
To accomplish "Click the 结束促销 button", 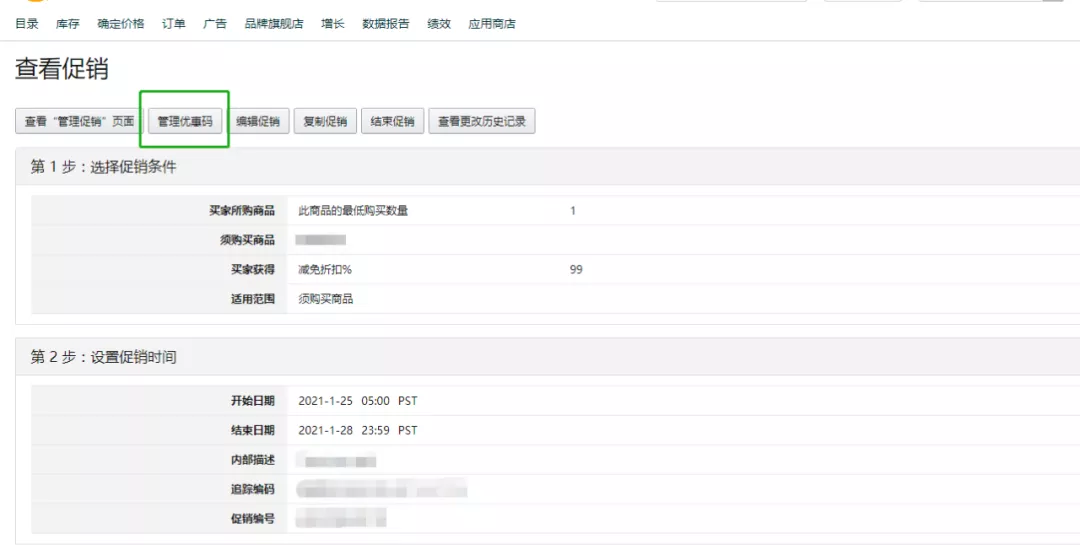I will tap(393, 121).
